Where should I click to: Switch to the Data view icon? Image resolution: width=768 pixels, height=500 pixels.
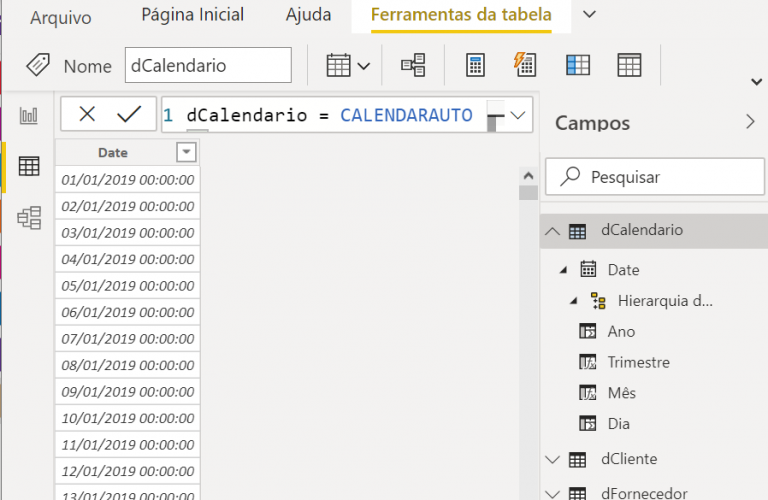(x=29, y=166)
